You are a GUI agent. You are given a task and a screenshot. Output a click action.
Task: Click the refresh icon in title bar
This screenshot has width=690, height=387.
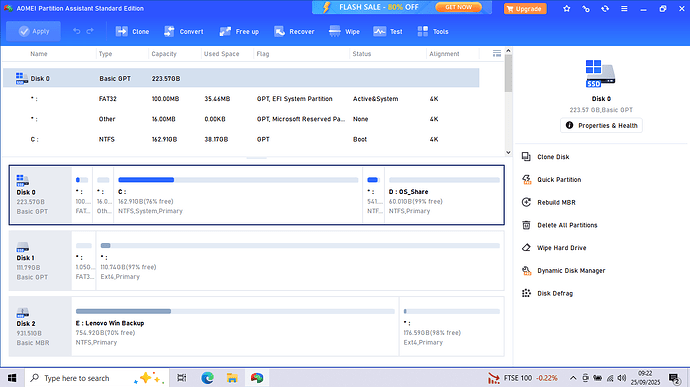click(x=605, y=8)
